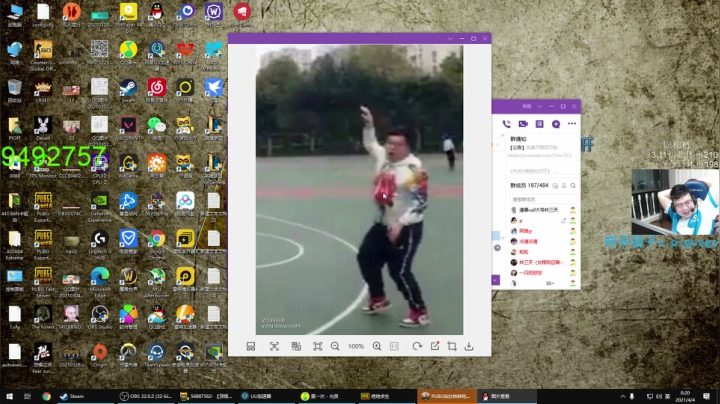Viewport: 720px width, 404px height.
Task: Open the Windows Start menu
Action: (9, 396)
